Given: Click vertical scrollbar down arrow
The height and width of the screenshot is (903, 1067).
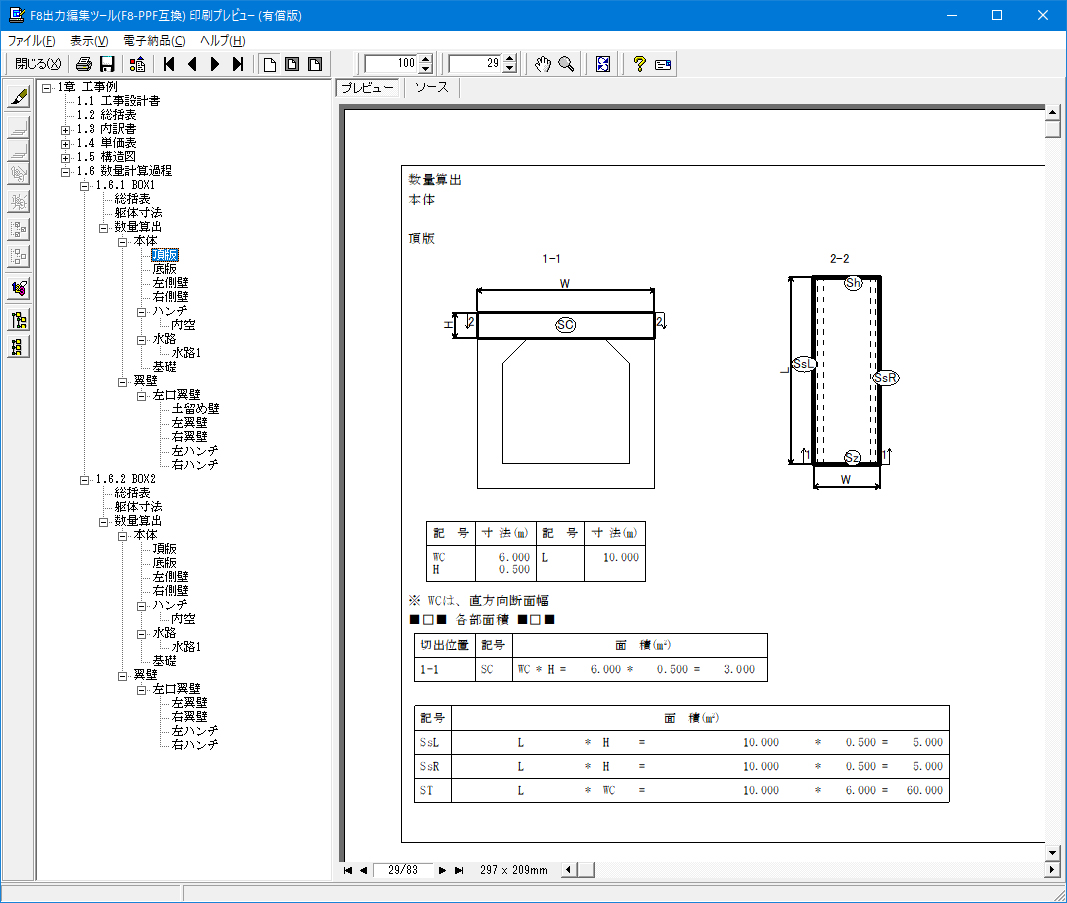Looking at the screenshot, I should [1053, 852].
